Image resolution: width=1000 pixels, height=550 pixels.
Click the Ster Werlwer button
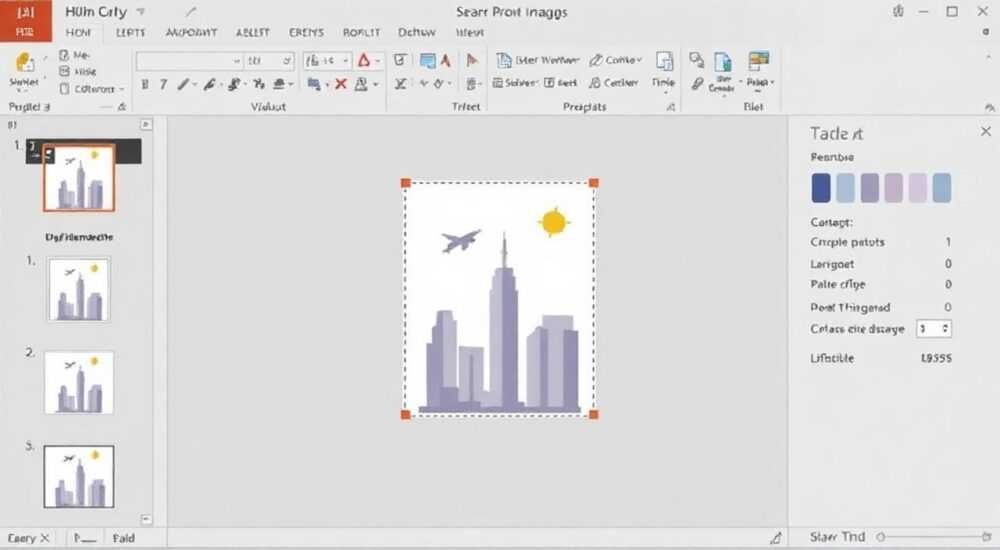[x=539, y=60]
